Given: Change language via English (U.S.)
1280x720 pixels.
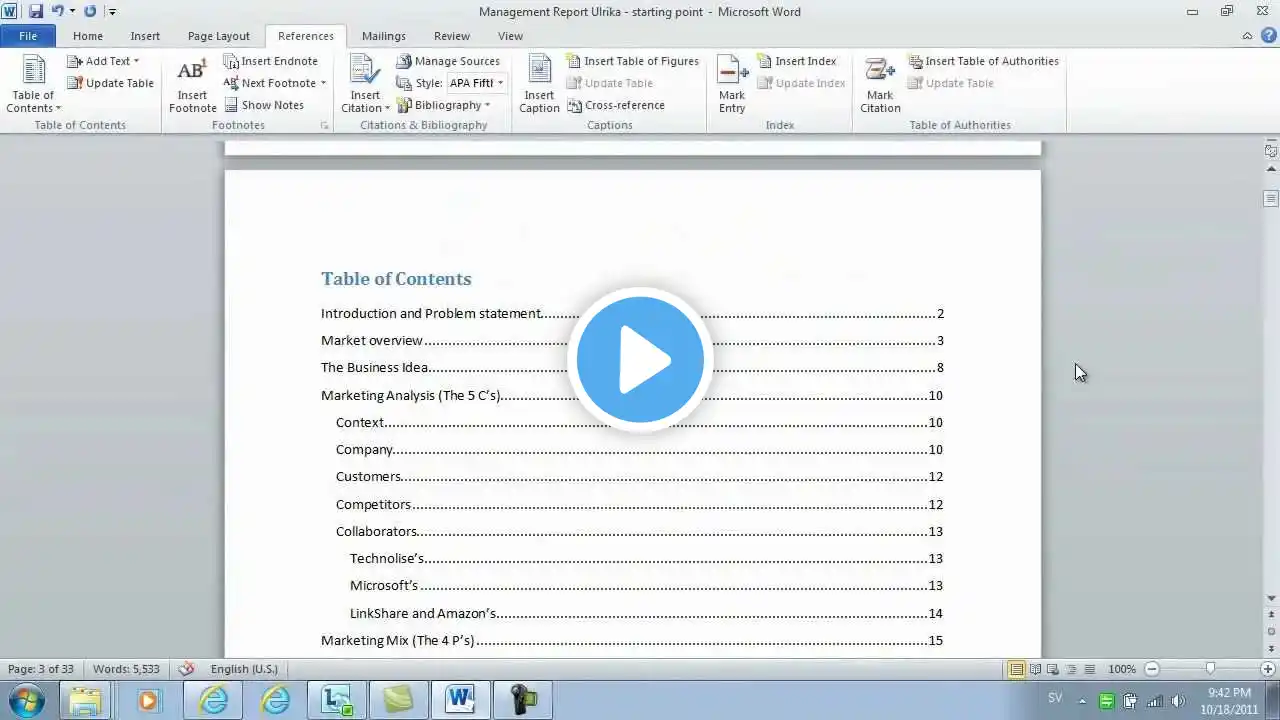Looking at the screenshot, I should pos(244,669).
